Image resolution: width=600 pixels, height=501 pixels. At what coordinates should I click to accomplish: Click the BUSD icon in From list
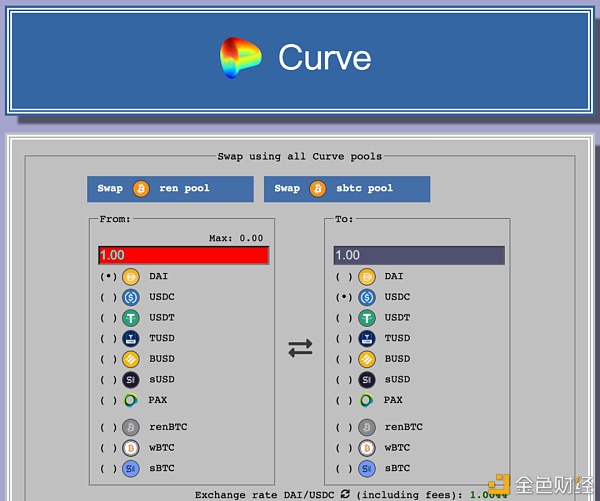click(x=131, y=359)
